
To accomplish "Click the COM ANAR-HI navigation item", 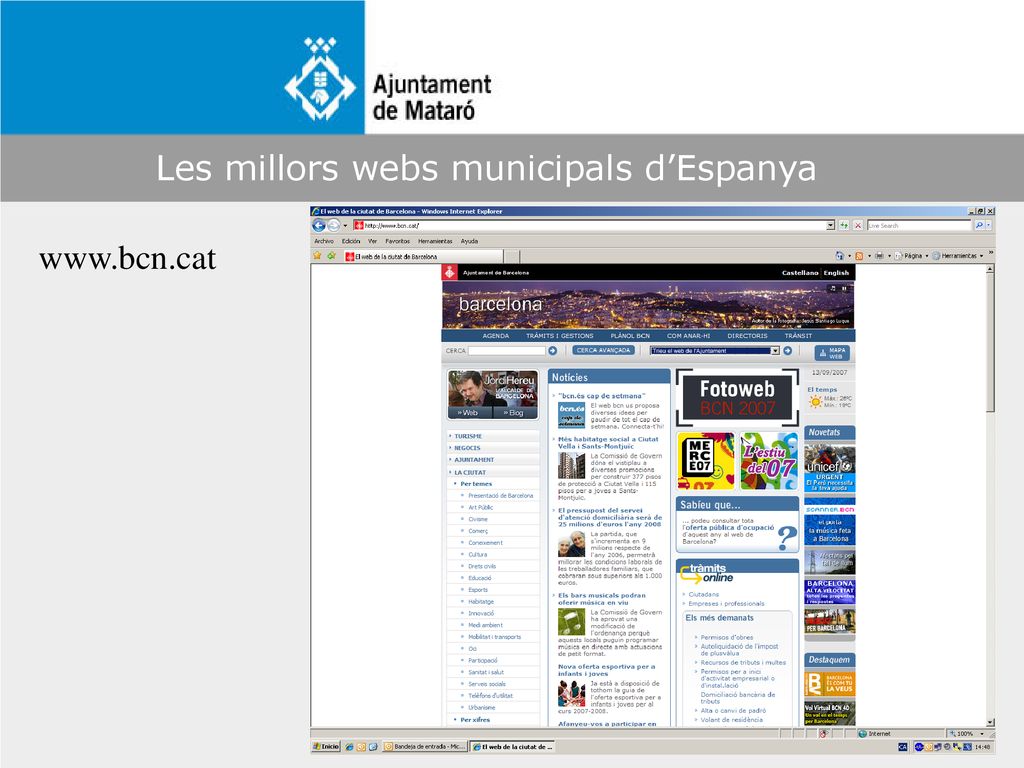I will [x=688, y=336].
